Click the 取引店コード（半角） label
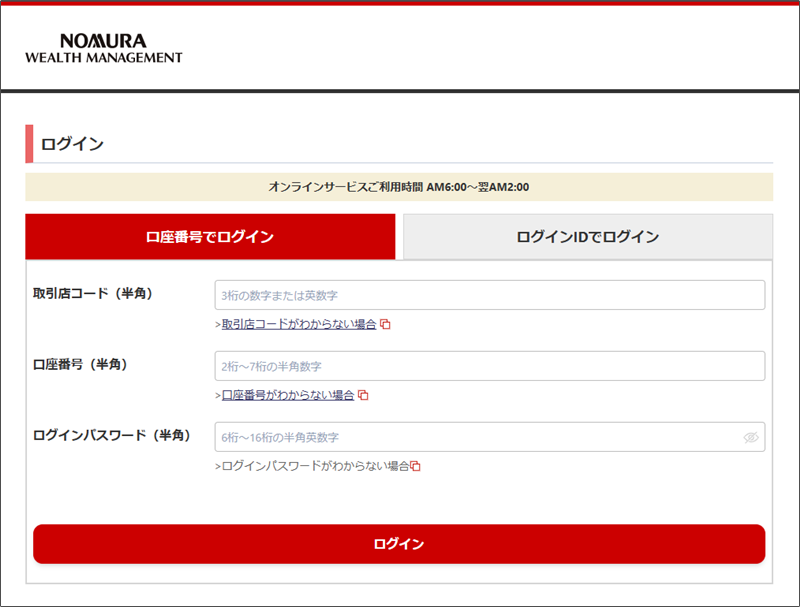Image resolution: width=800 pixels, height=607 pixels. coord(93,293)
